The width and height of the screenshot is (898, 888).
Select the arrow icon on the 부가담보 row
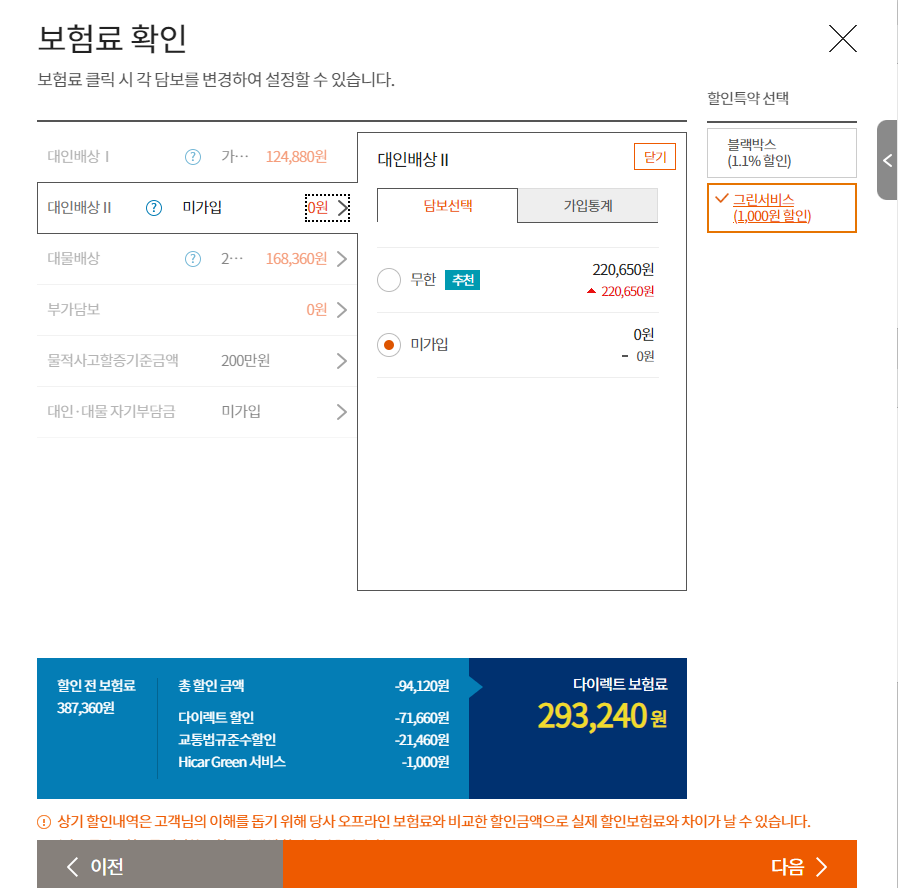[341, 310]
